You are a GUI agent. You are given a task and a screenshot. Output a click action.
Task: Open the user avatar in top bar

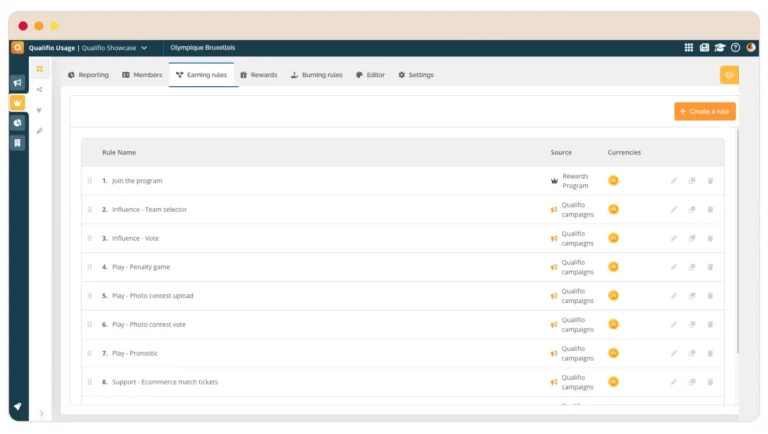point(751,48)
